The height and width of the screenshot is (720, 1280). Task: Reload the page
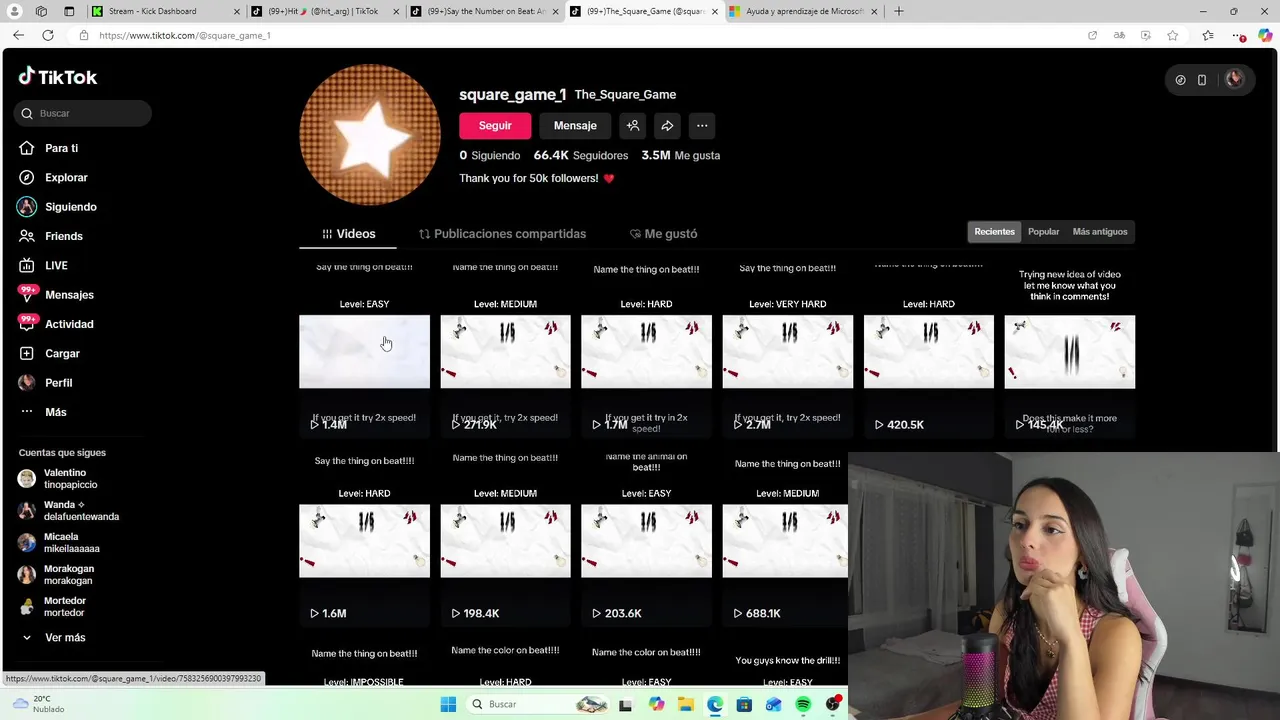pos(47,35)
